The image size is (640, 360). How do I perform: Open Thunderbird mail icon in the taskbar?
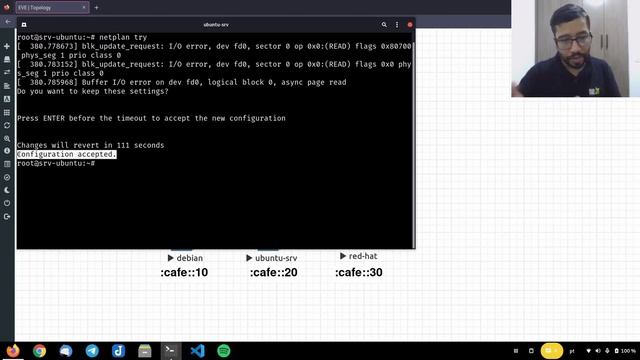[x=66, y=351]
